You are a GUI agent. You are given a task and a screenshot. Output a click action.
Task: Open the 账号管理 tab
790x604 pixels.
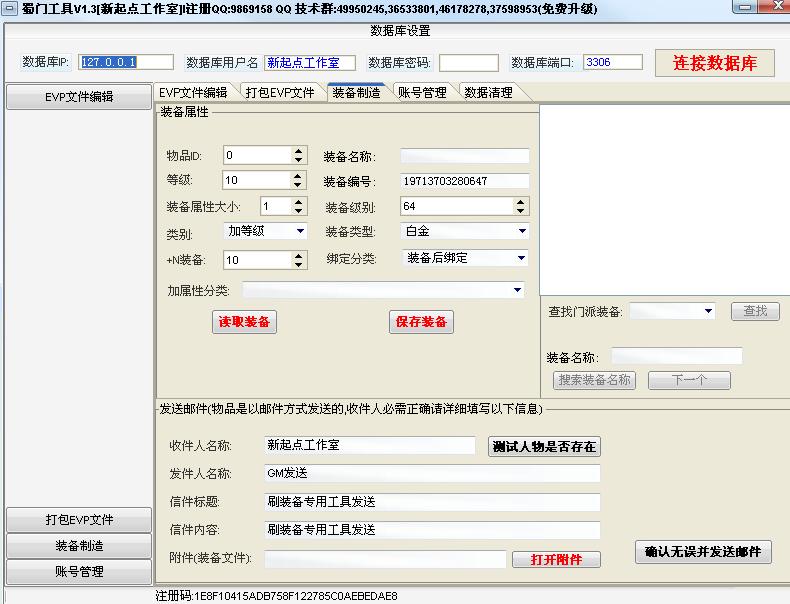(x=421, y=93)
